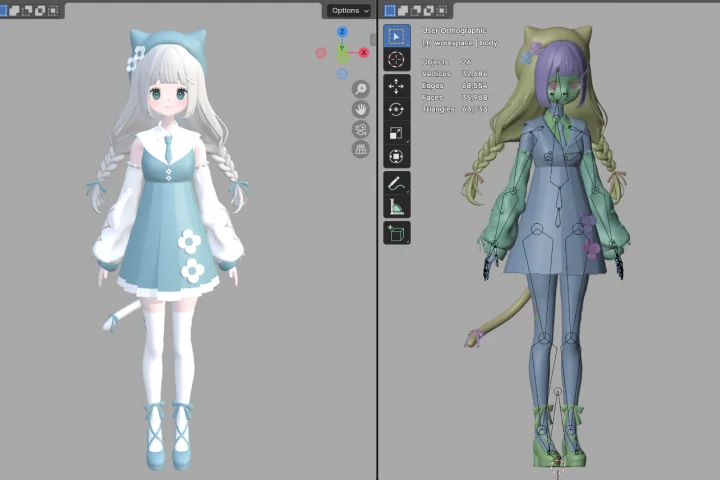Viewport: 720px width, 480px height.
Task: Select the Select Box tool in toolbar
Action: click(x=396, y=37)
